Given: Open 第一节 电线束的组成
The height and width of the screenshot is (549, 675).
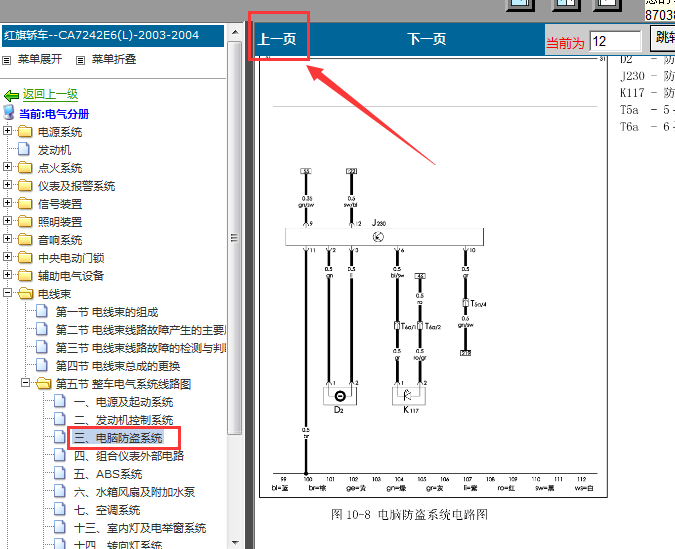Looking at the screenshot, I should [107, 312].
